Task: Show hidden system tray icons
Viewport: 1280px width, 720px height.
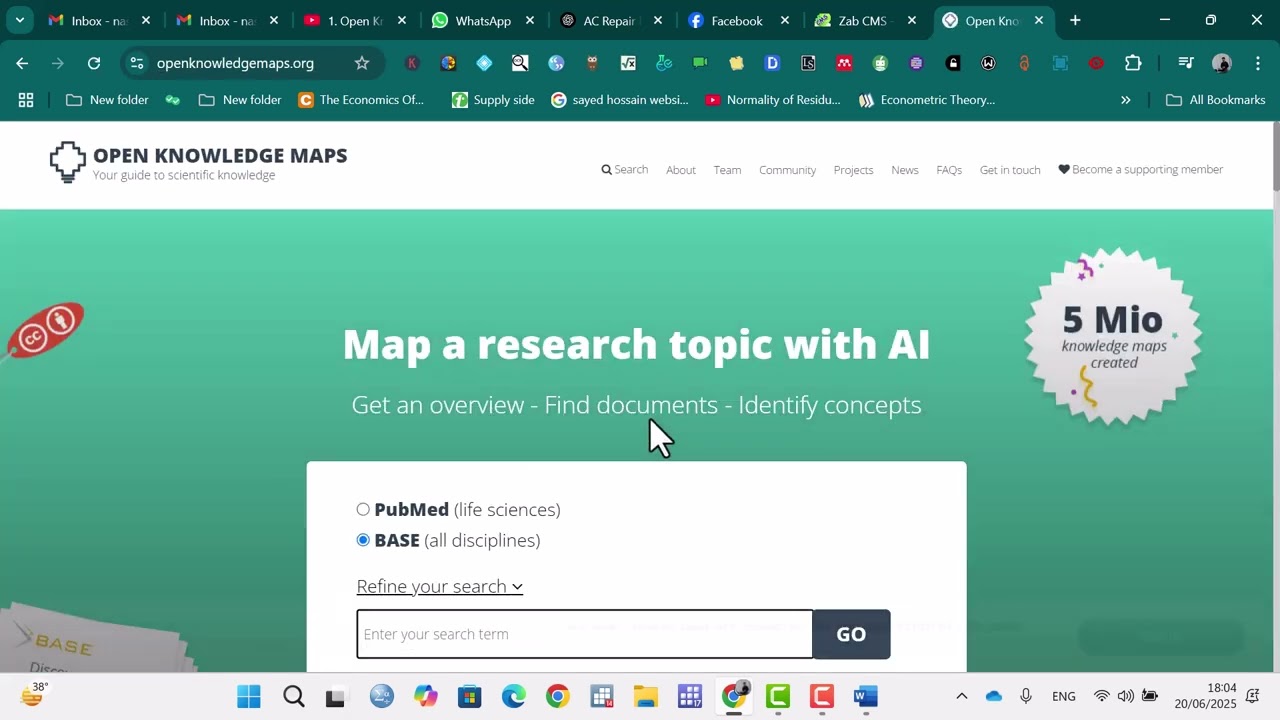Action: pyautogui.click(x=961, y=696)
